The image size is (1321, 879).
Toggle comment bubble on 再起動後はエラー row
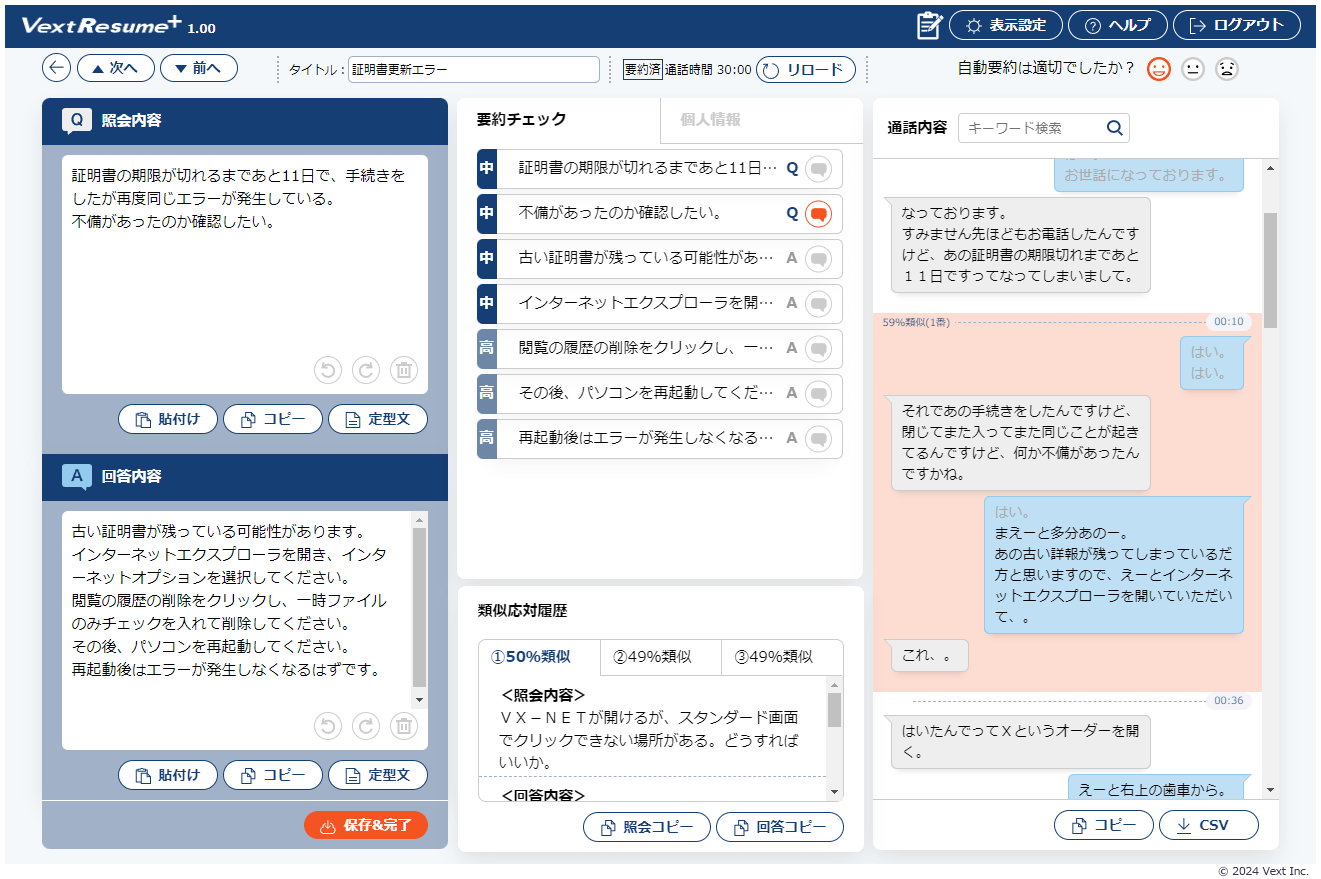[x=818, y=438]
